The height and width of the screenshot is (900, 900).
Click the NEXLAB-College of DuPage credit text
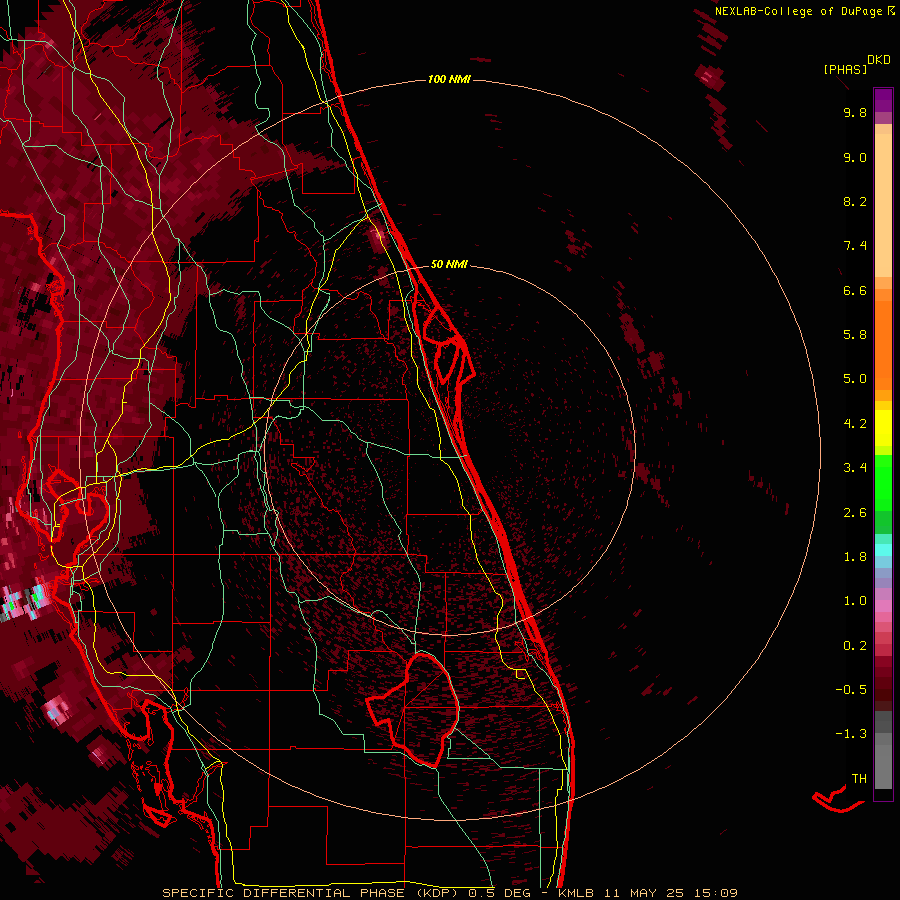(x=798, y=11)
